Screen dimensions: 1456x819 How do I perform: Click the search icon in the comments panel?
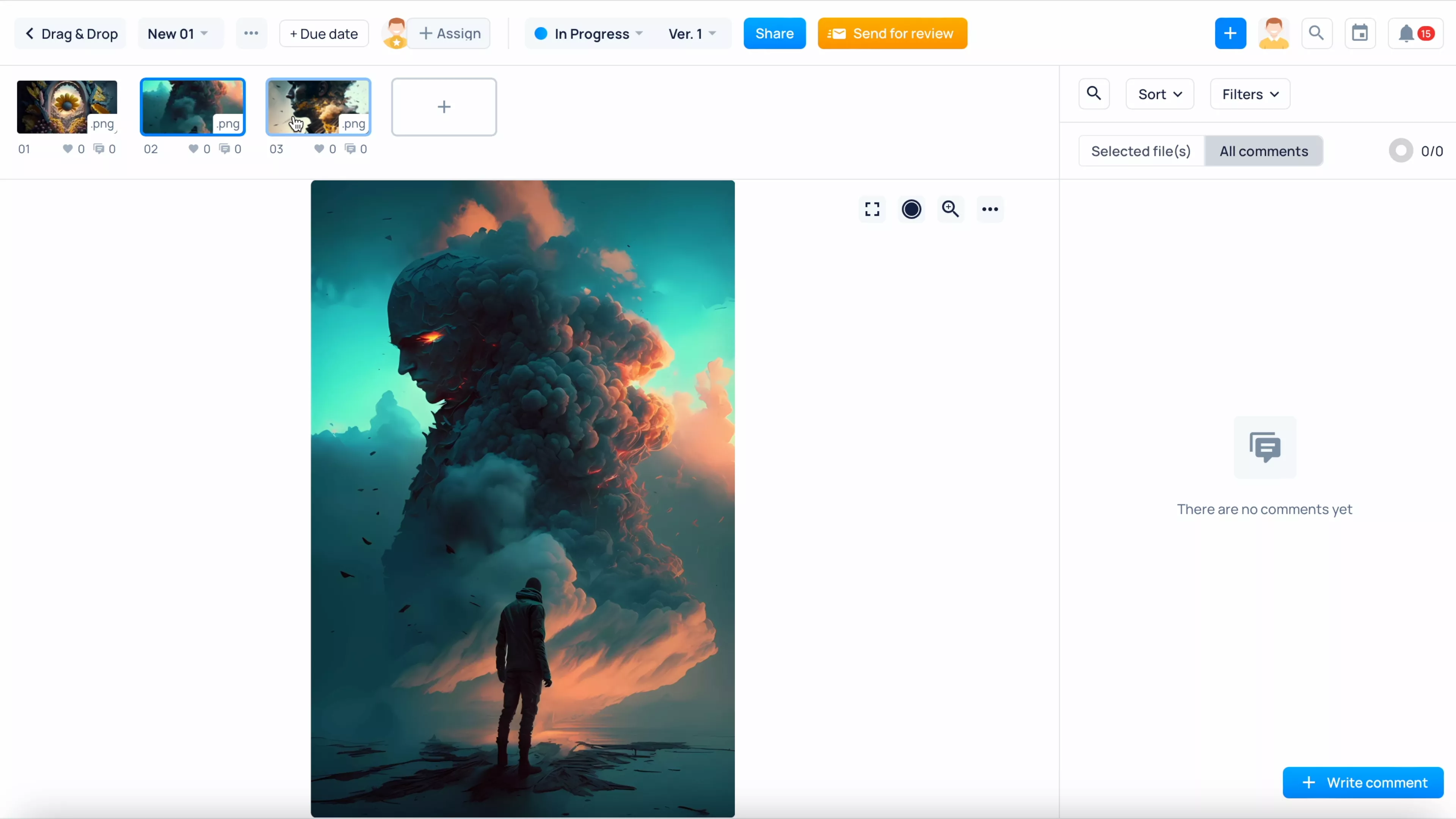coord(1094,94)
